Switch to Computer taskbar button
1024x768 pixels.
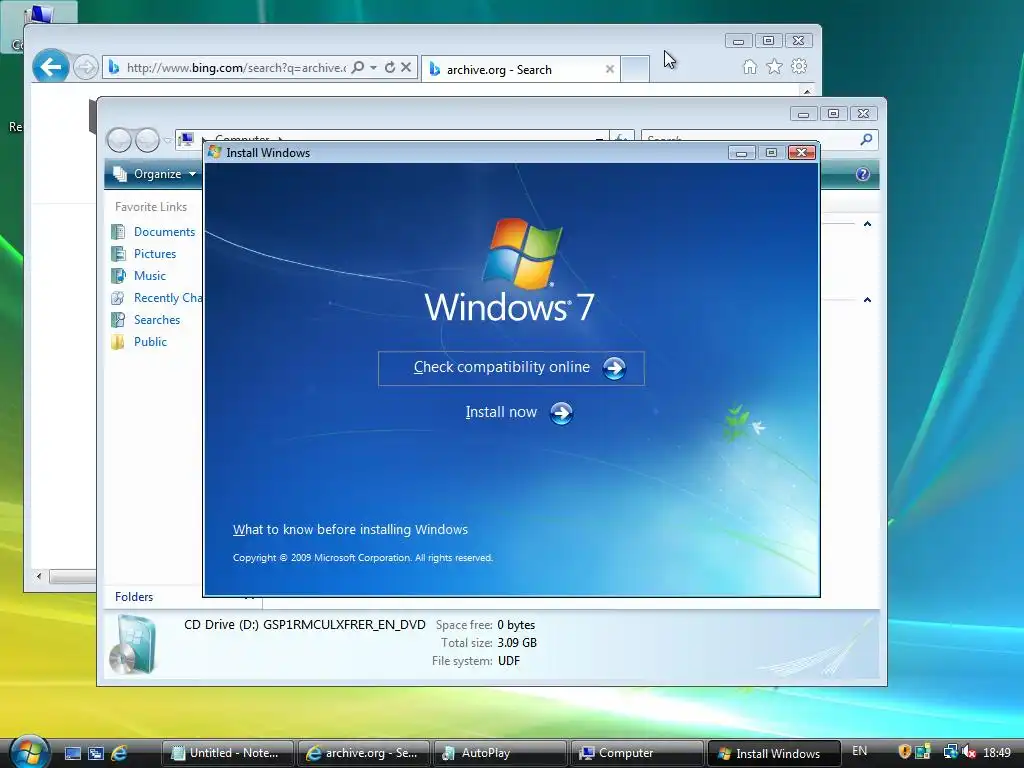point(637,754)
